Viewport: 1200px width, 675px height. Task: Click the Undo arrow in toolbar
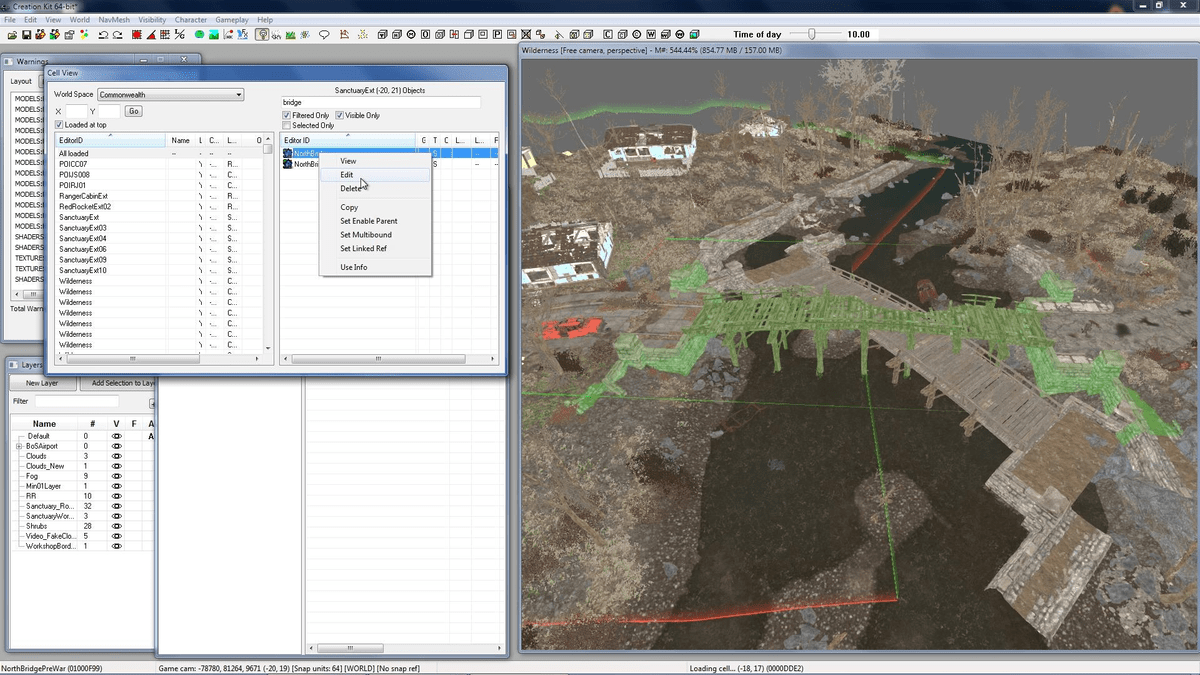tap(104, 35)
